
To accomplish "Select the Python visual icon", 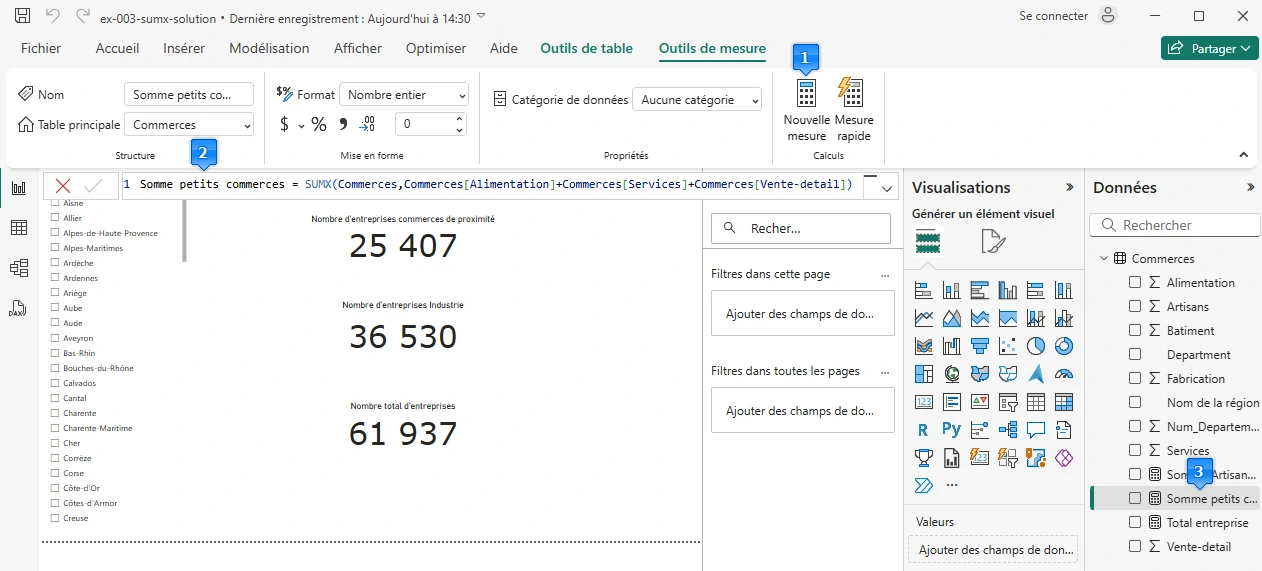I will (951, 430).
